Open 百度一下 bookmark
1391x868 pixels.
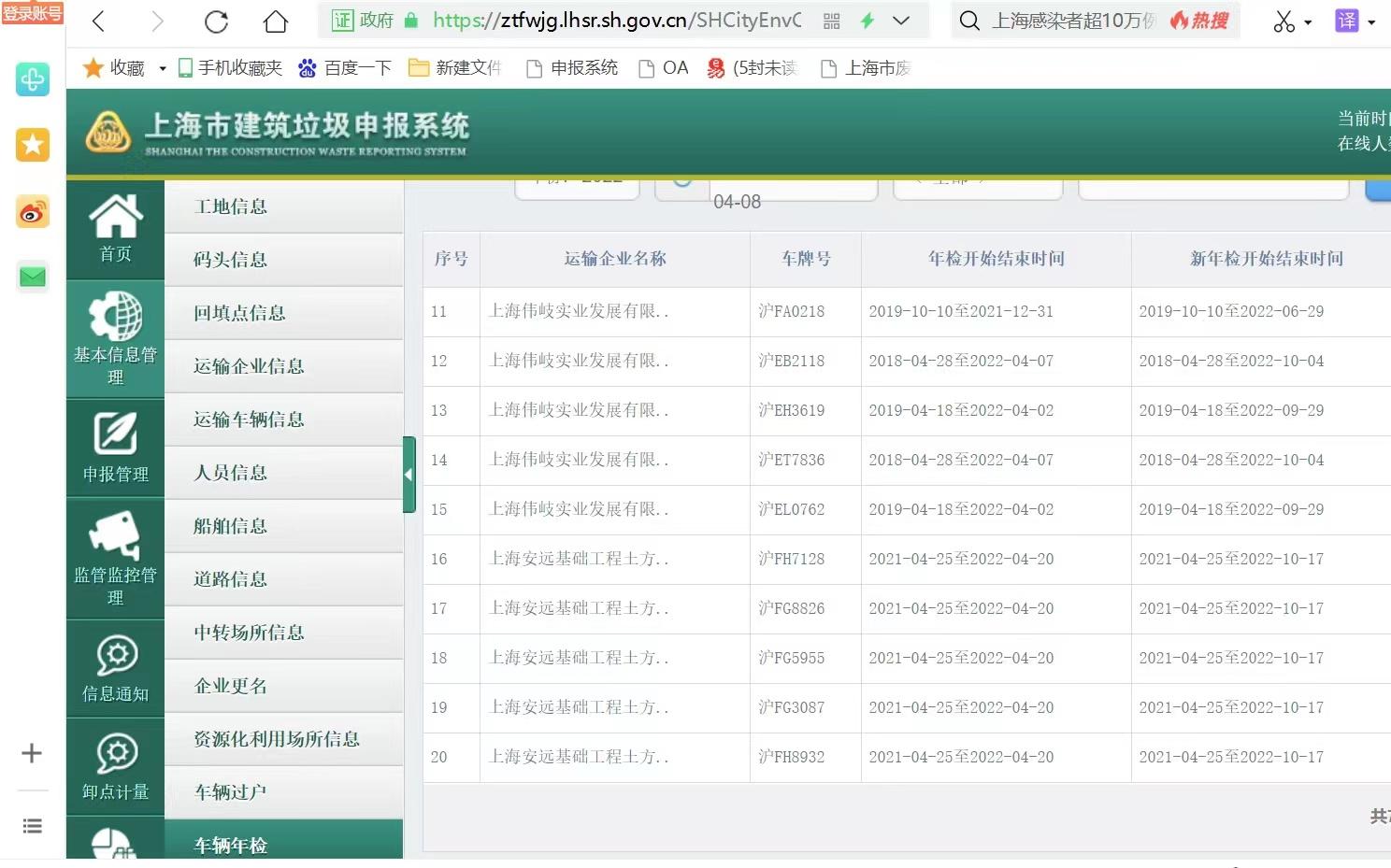(345, 67)
